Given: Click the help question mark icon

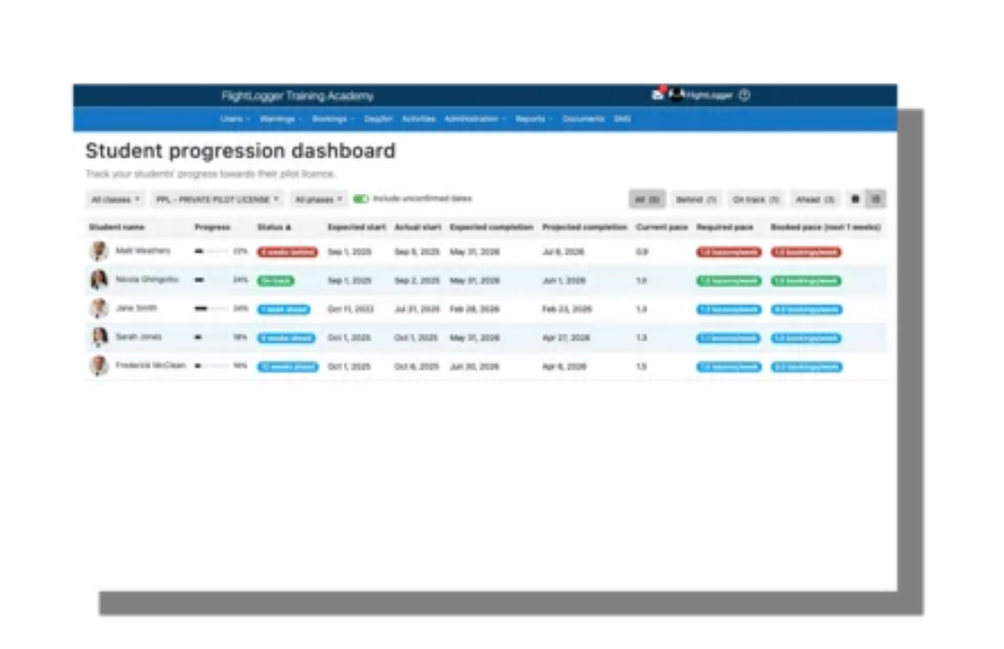Looking at the screenshot, I should (x=744, y=95).
